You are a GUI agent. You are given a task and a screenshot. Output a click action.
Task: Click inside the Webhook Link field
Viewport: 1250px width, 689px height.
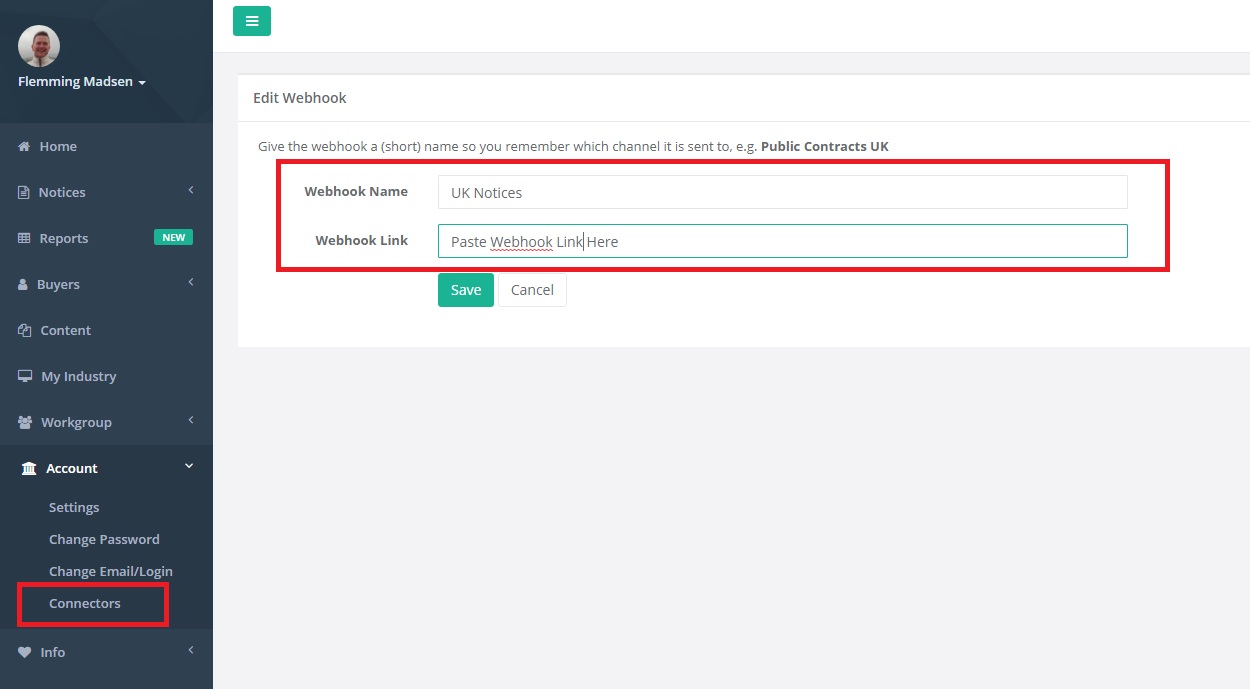point(782,240)
